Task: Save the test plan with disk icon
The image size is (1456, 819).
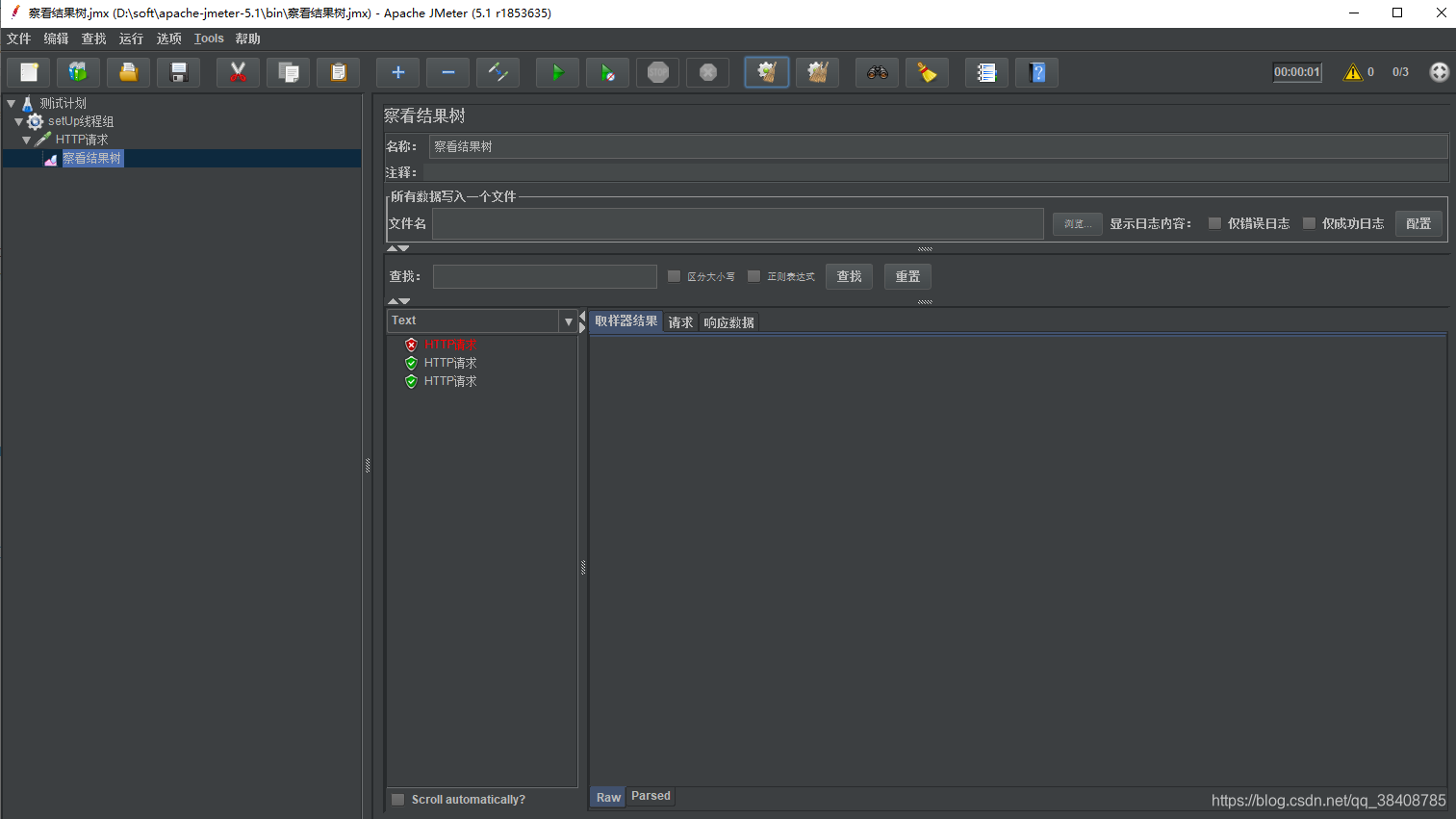Action: (179, 72)
